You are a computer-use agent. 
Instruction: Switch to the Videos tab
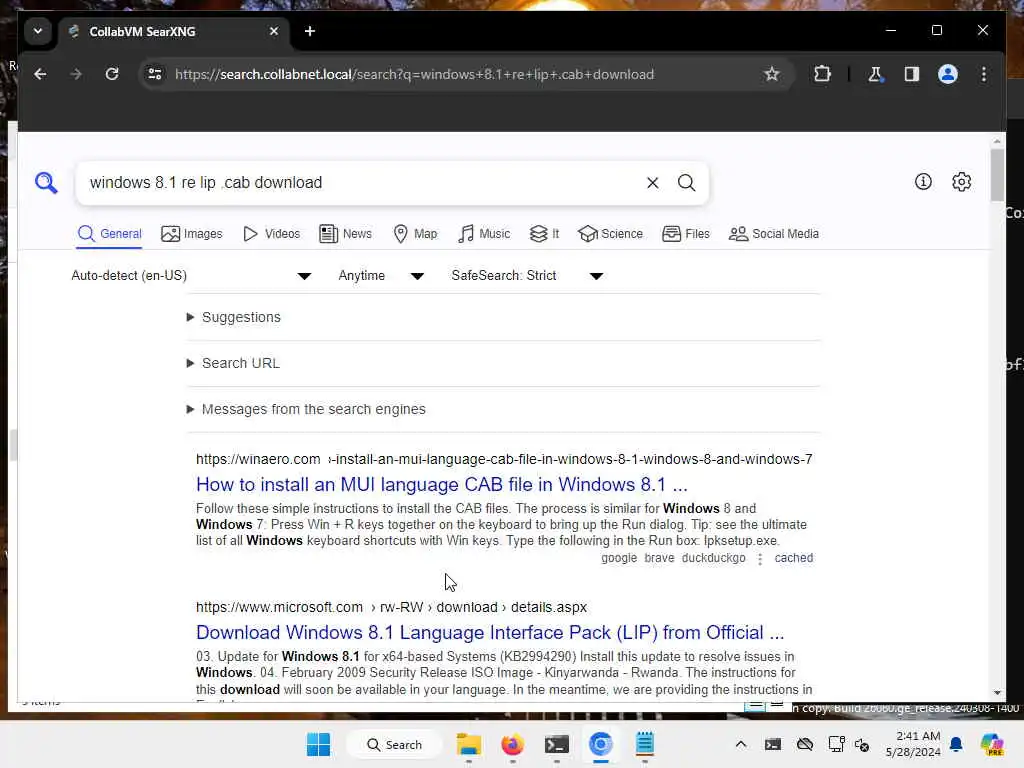tap(271, 234)
